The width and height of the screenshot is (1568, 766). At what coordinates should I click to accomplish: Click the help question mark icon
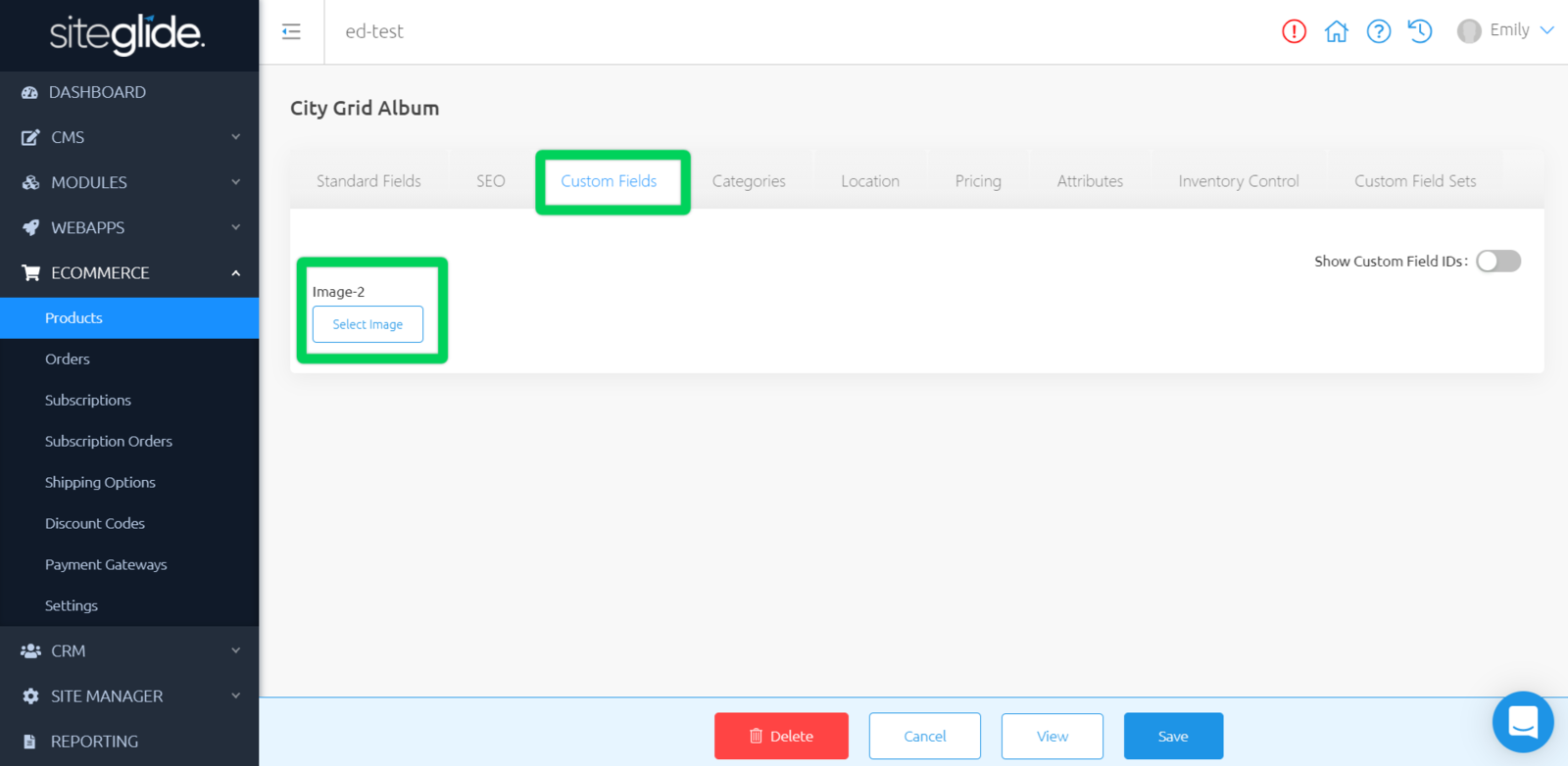pyautogui.click(x=1378, y=31)
